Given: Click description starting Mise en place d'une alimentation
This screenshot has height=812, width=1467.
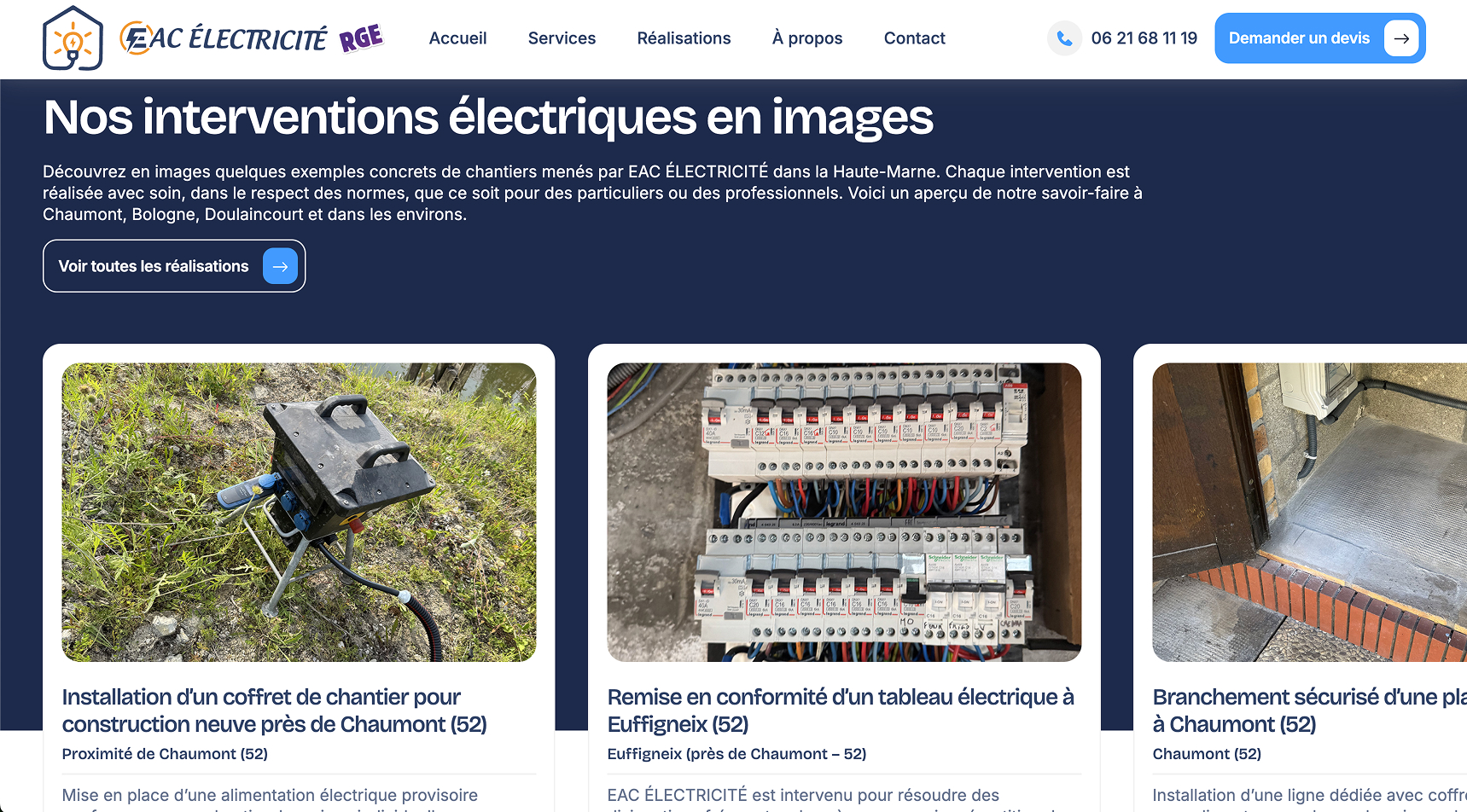Looking at the screenshot, I should pyautogui.click(x=270, y=798).
